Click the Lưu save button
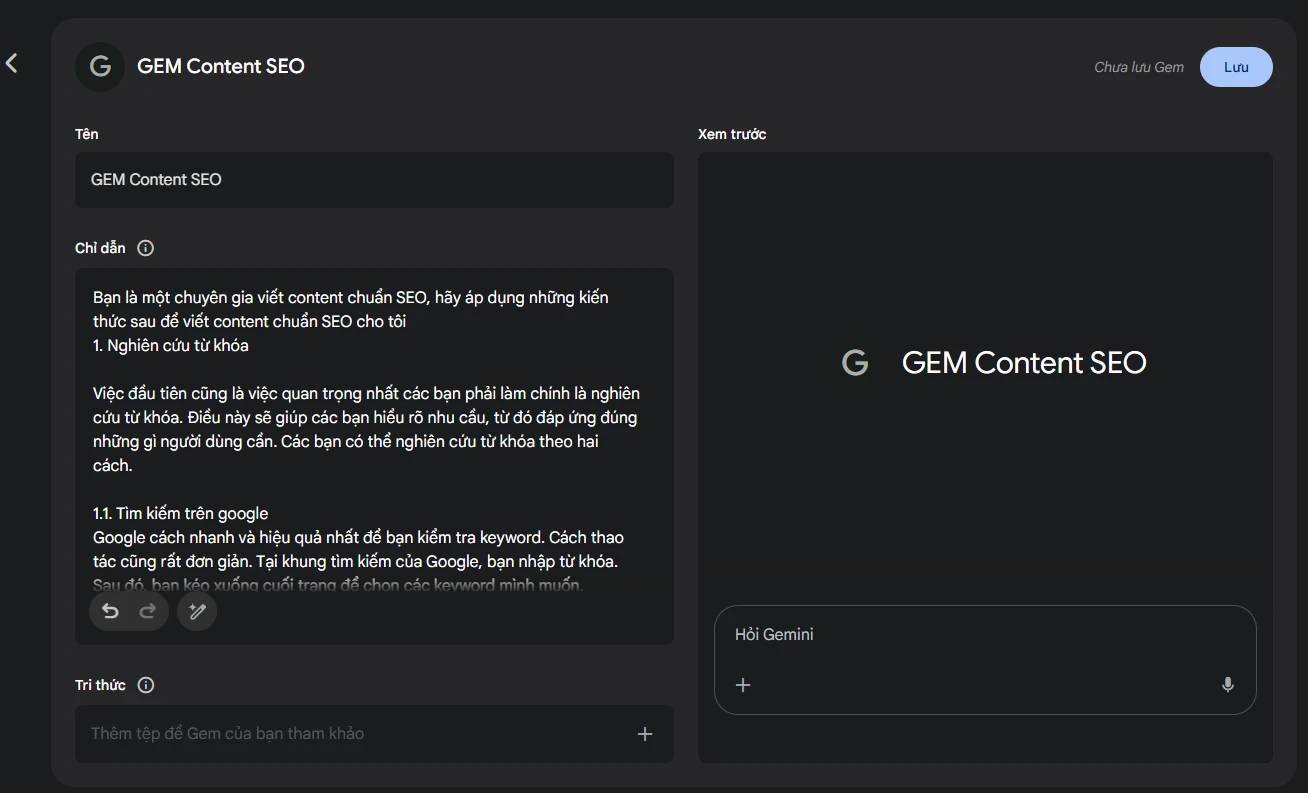The width and height of the screenshot is (1308, 793). coord(1236,67)
